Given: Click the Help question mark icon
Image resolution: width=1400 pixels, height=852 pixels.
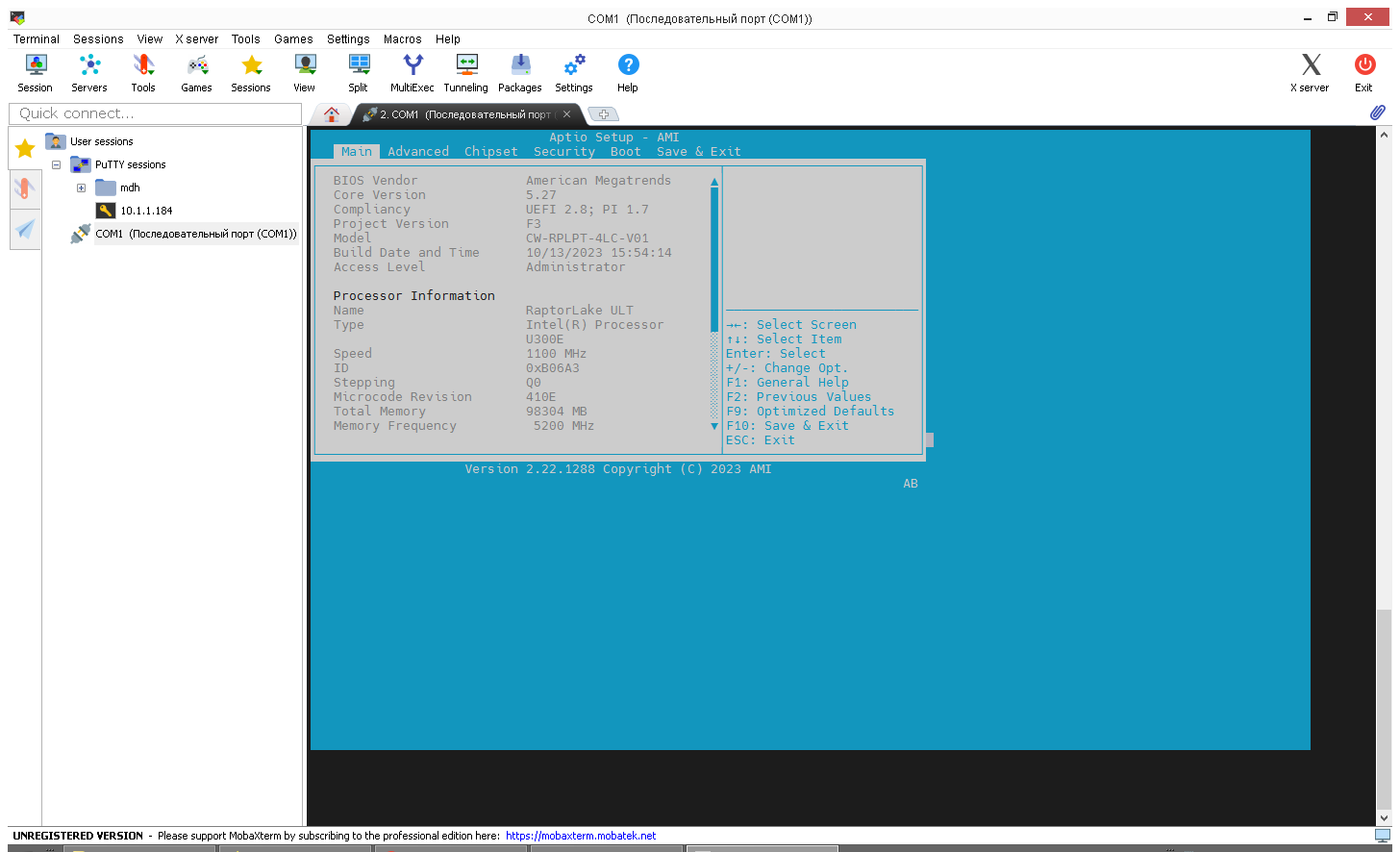Looking at the screenshot, I should (x=628, y=73).
